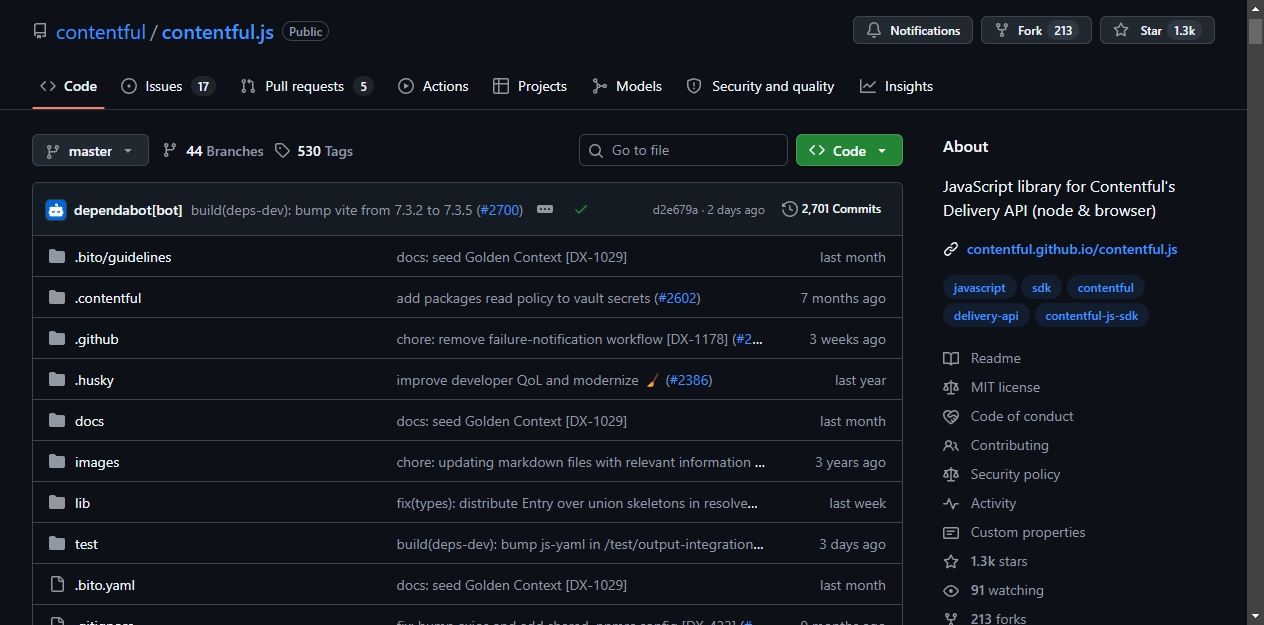Viewport: 1264px width, 625px height.
Task: Select the contentful topic tag
Action: tap(1106, 288)
